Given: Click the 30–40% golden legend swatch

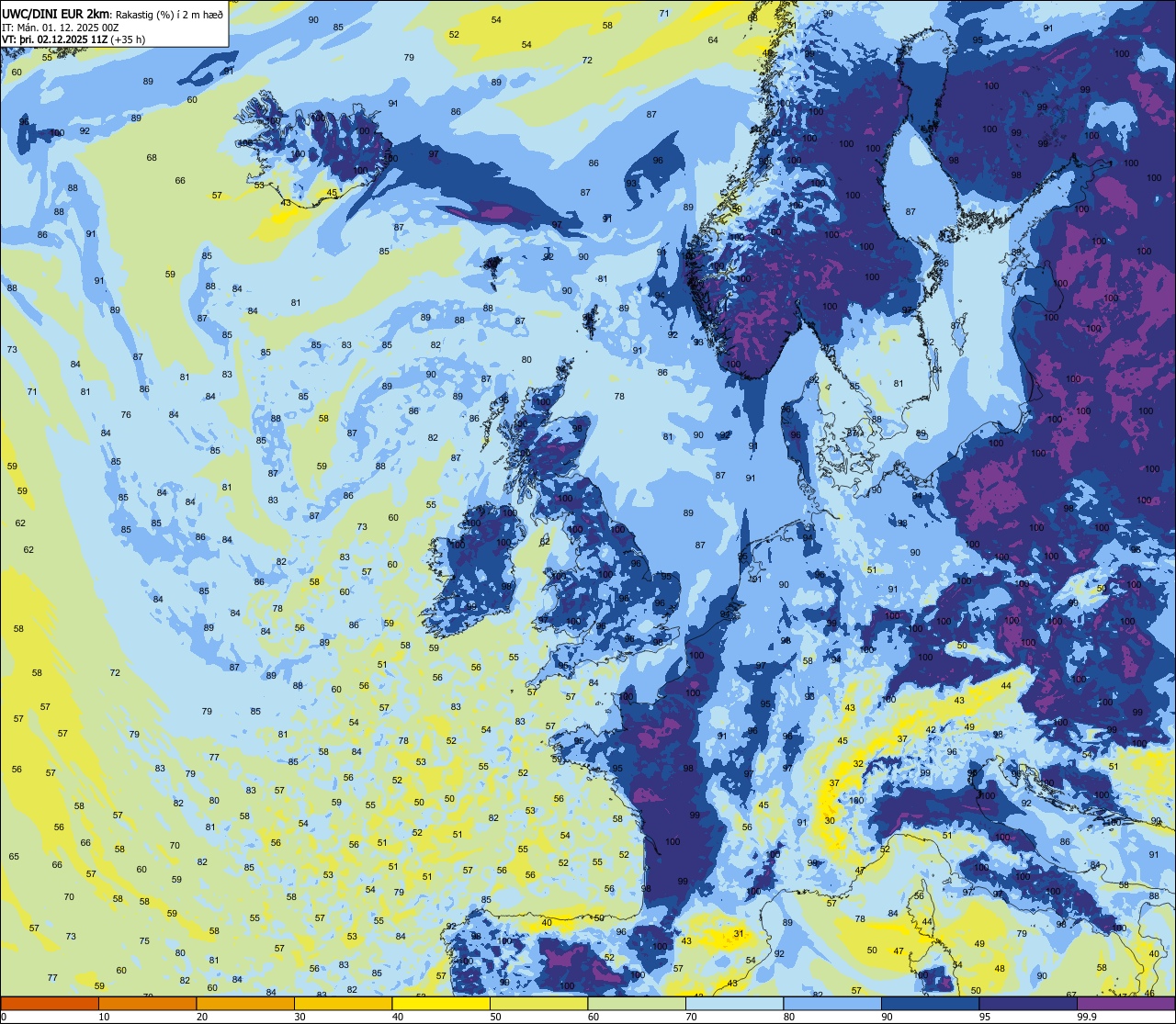Looking at the screenshot, I should click(343, 1003).
